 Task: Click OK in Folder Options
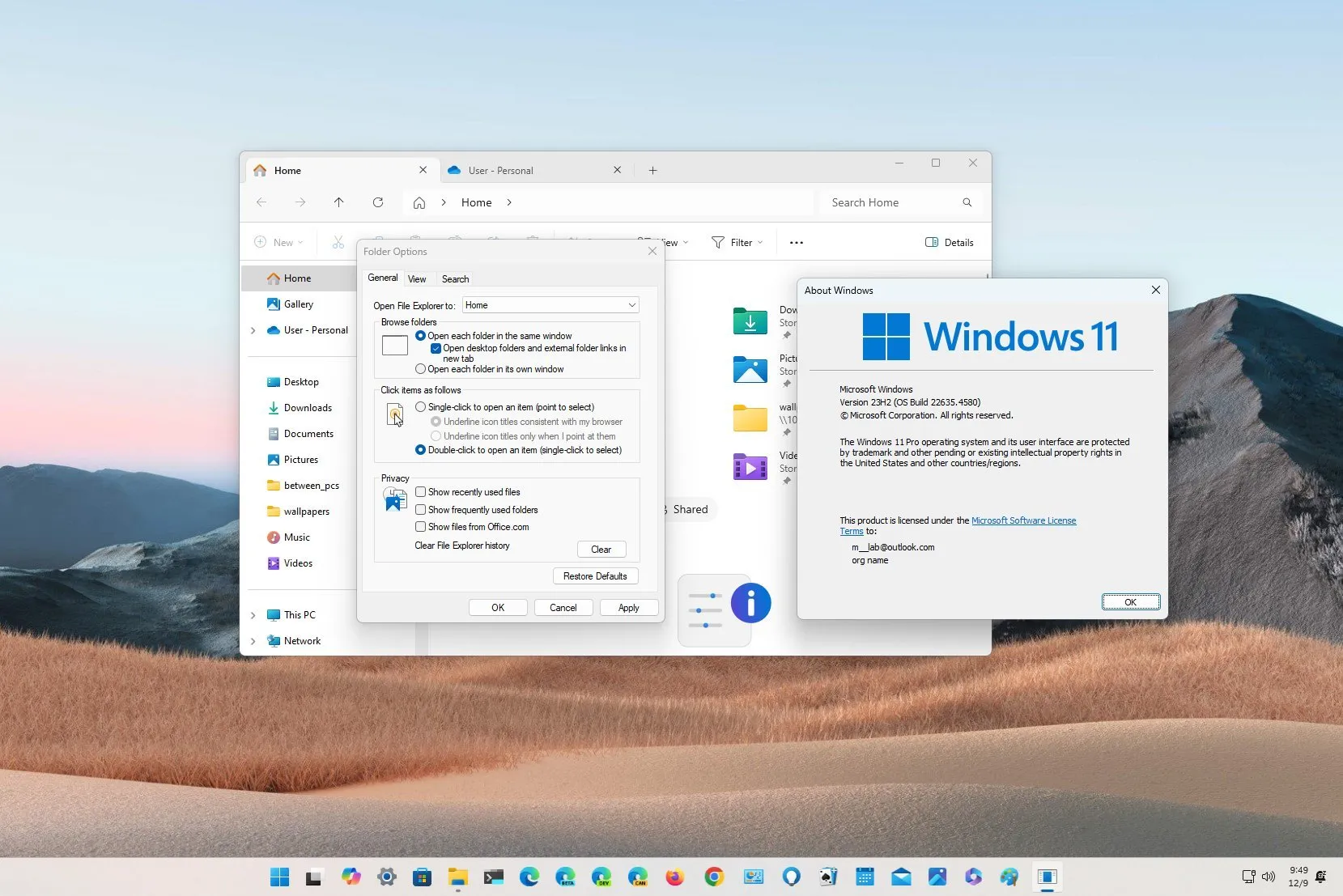[x=498, y=608]
